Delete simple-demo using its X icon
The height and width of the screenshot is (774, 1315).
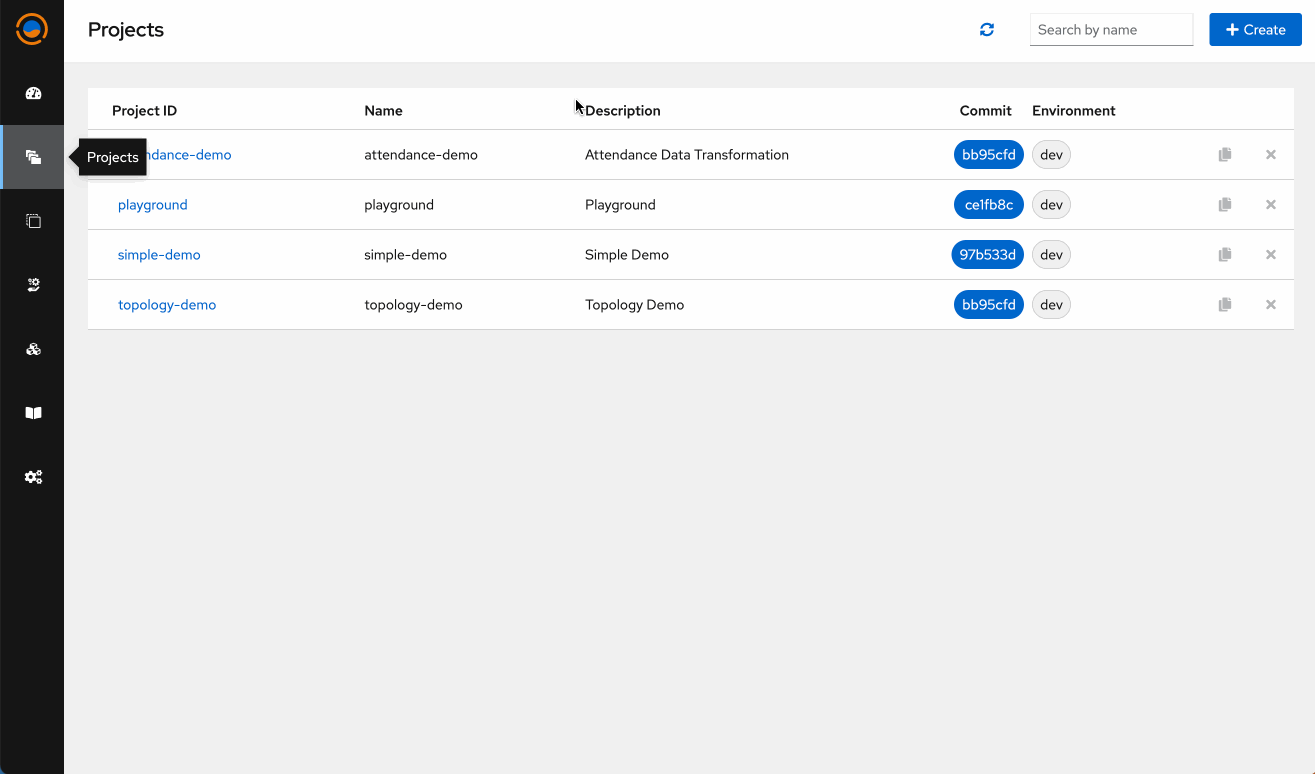pyautogui.click(x=1270, y=254)
